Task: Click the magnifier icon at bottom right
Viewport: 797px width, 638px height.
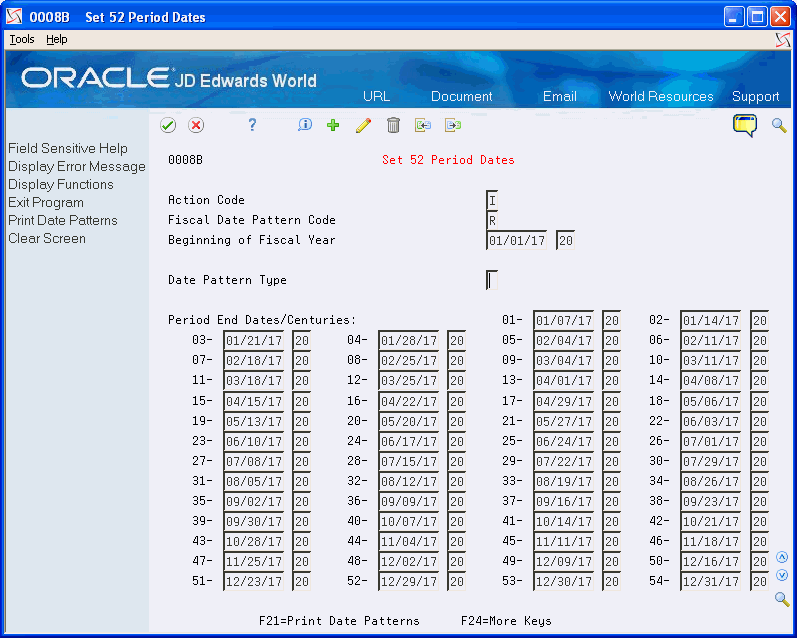Action: (x=782, y=599)
